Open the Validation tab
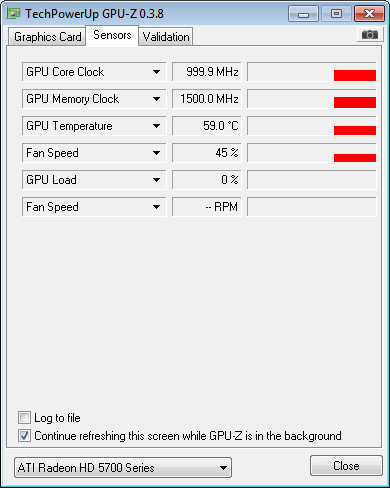 [x=166, y=37]
